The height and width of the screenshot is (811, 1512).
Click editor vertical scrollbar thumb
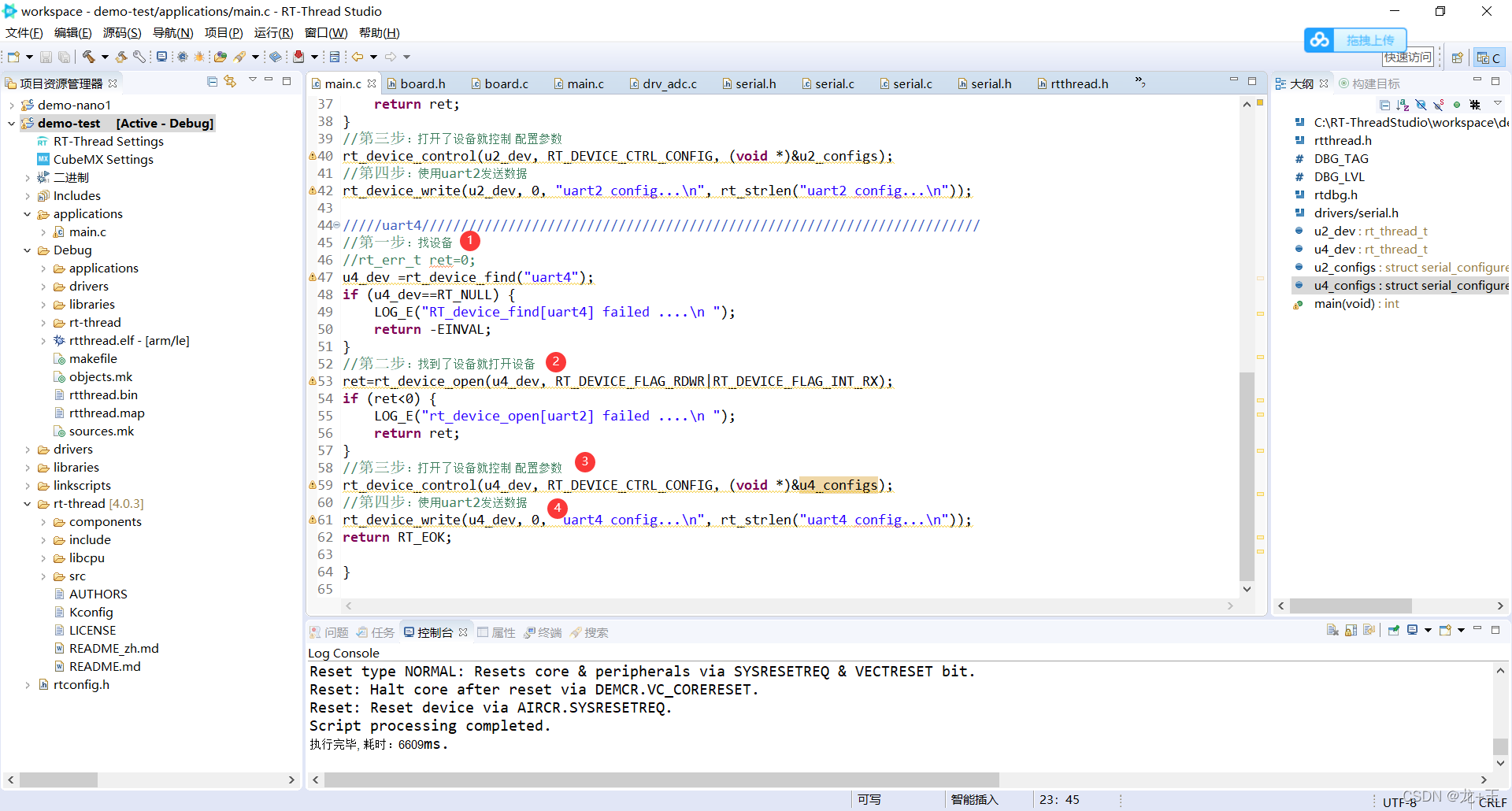coord(1247,476)
